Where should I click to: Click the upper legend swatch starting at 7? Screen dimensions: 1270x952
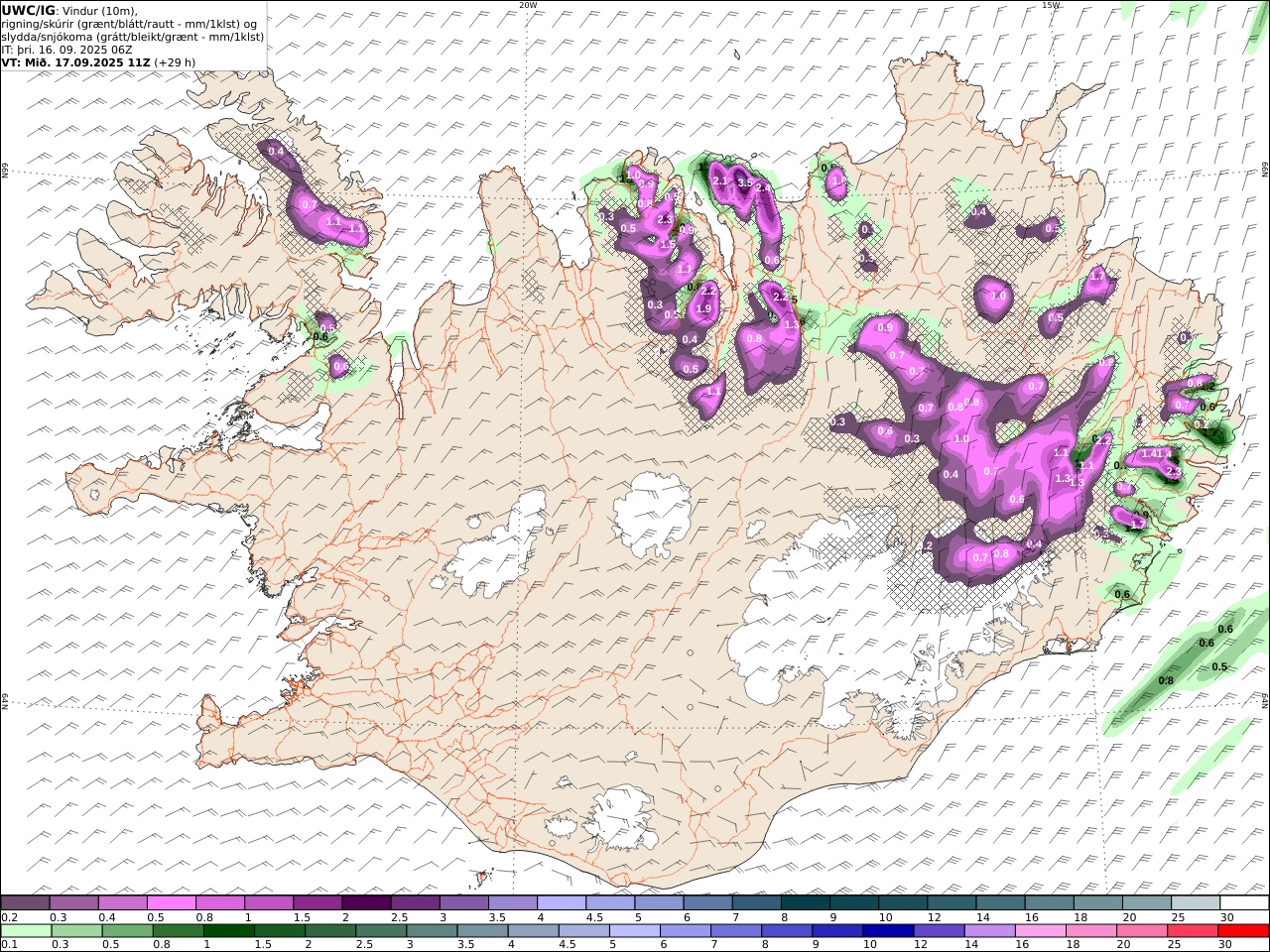(757, 903)
